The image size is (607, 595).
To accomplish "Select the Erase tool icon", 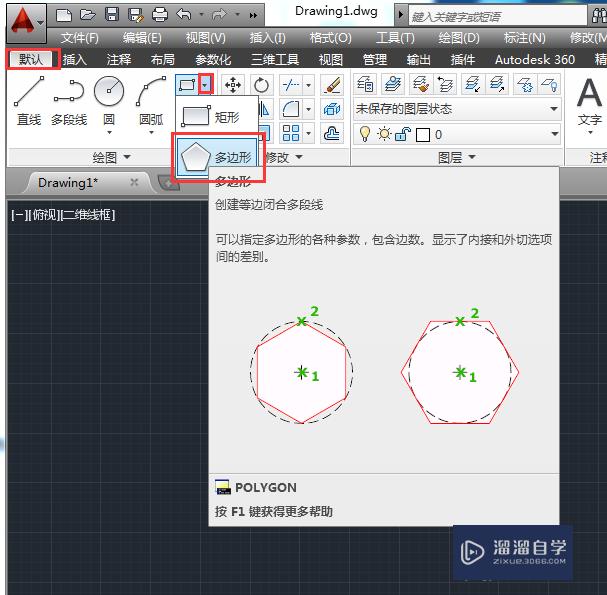I will tap(332, 85).
